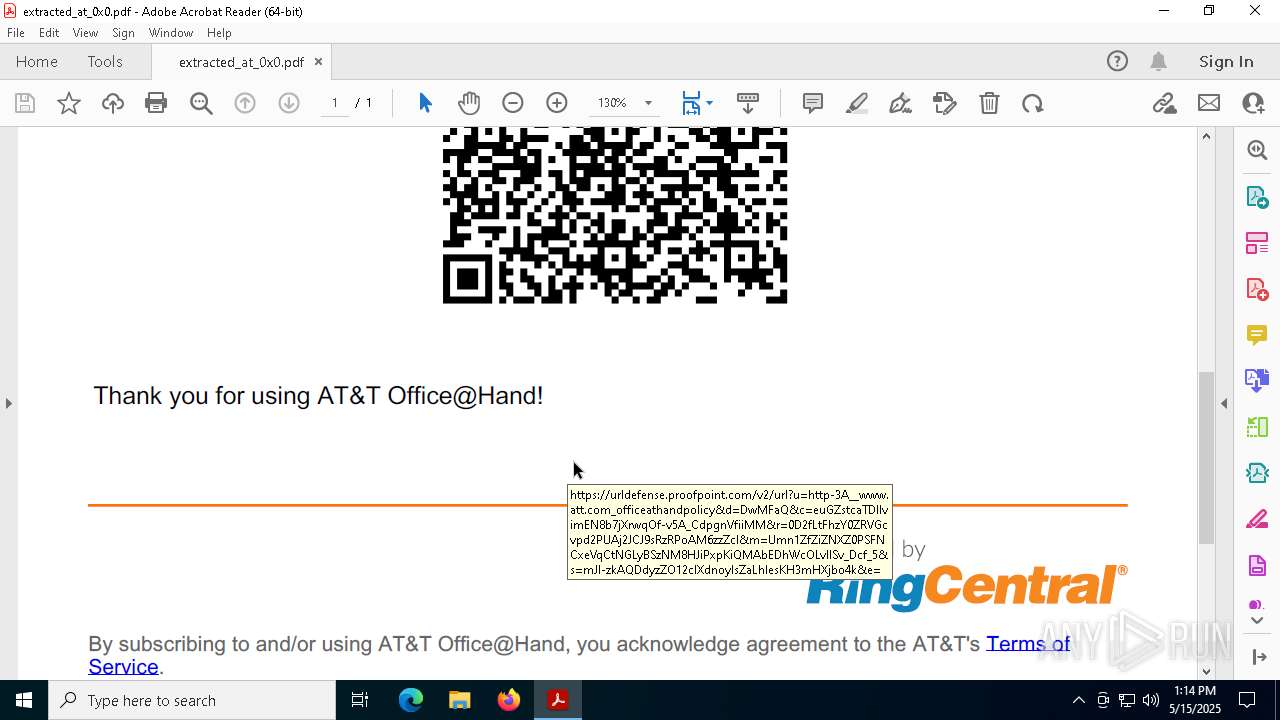Image resolution: width=1280 pixels, height=720 pixels.
Task: Print the document
Action: coord(156,103)
